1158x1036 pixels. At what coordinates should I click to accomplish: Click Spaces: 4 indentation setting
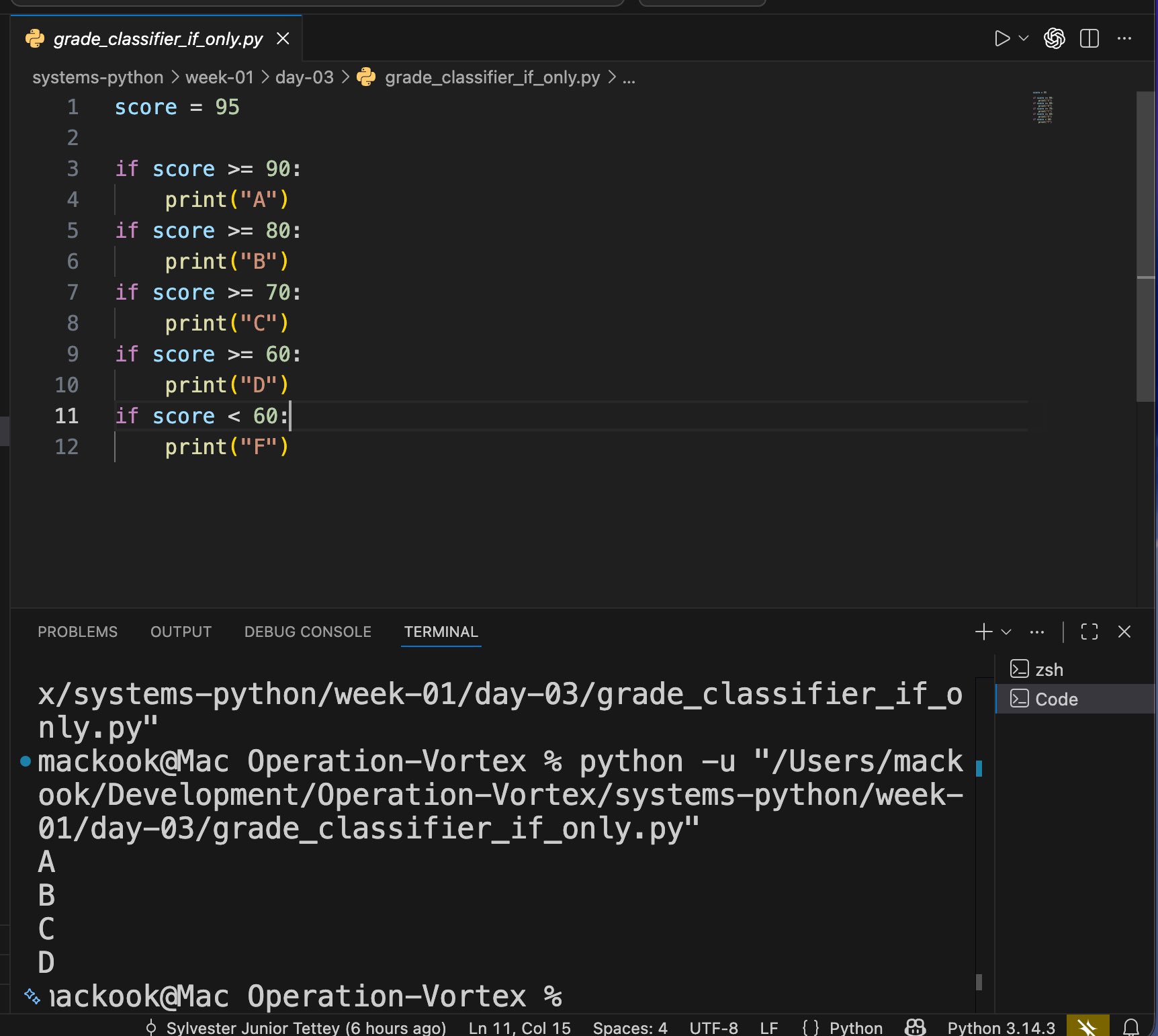pyautogui.click(x=629, y=1028)
